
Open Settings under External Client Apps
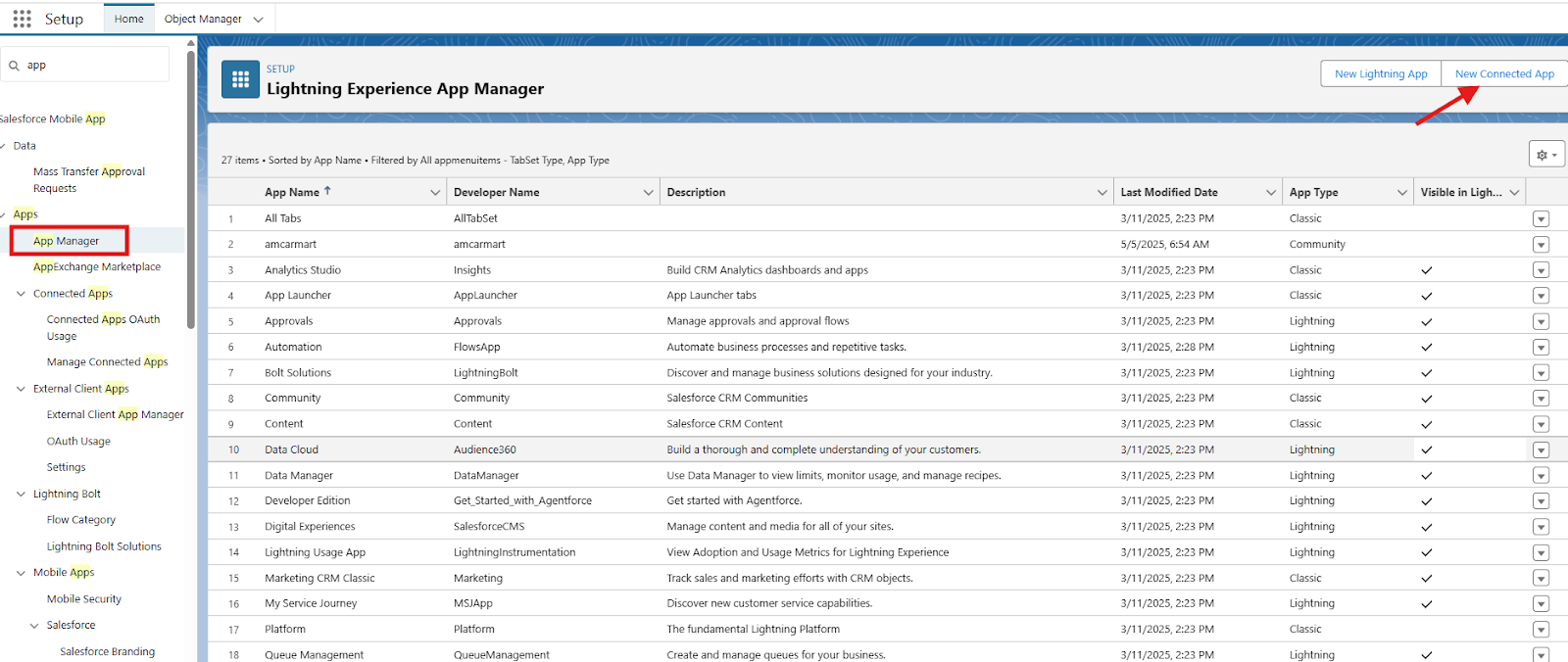pos(66,468)
